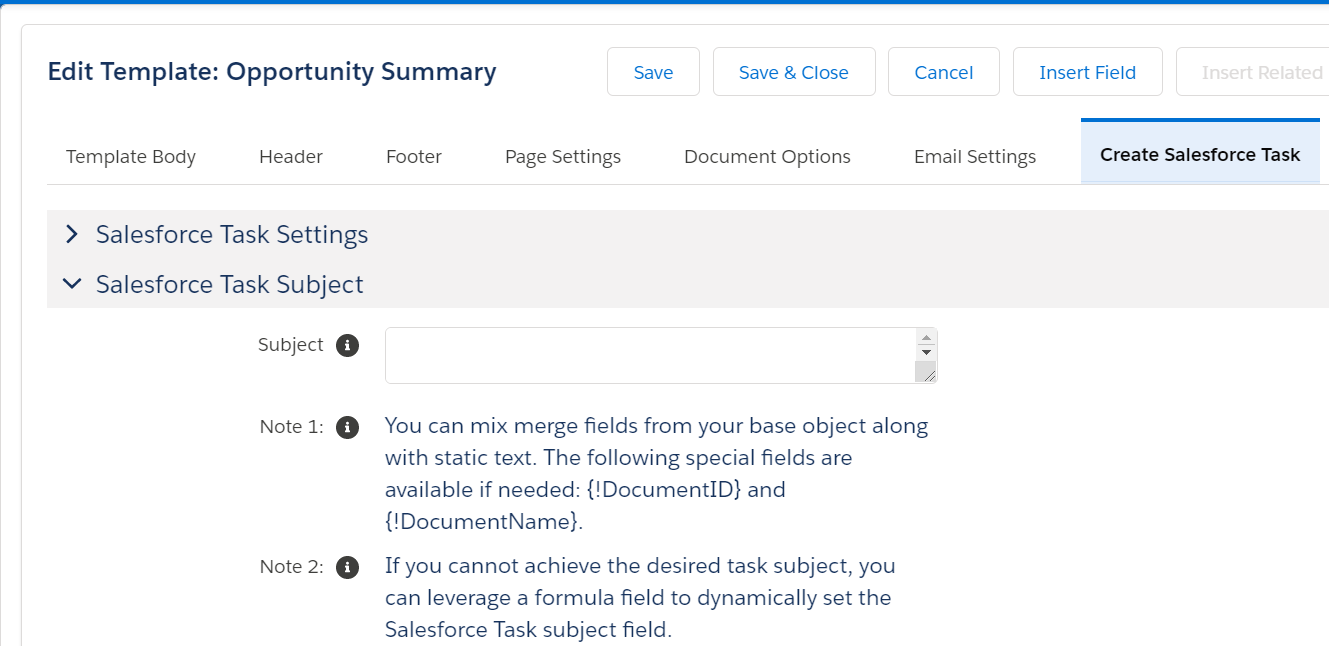Click the Note 2 text about formula field
Screen dimensions: 1329x646
click(639, 598)
